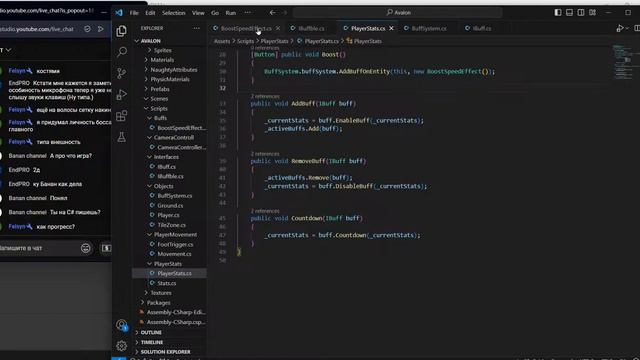
Task: Open Explorer views and more actions
Action: coord(197,28)
